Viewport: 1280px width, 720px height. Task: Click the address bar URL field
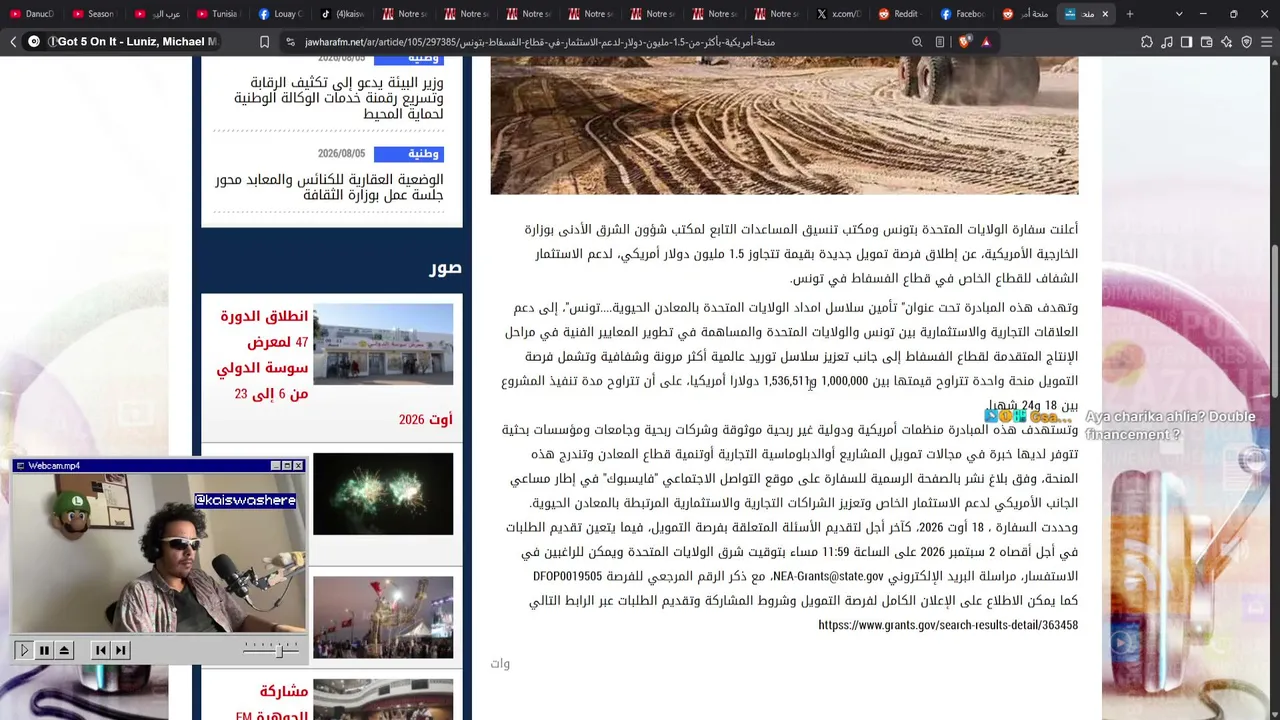(x=600, y=42)
